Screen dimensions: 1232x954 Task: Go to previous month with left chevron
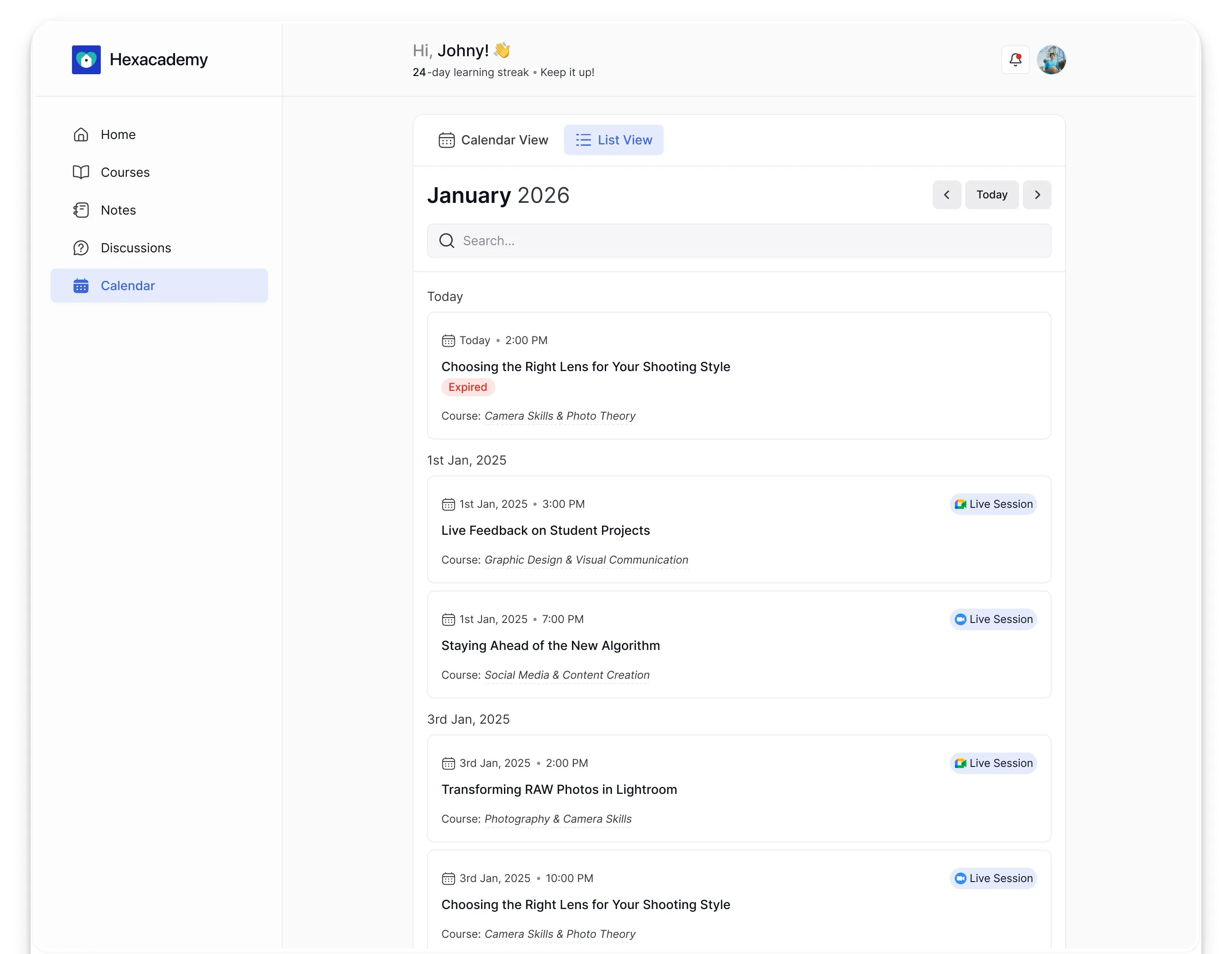coord(947,195)
